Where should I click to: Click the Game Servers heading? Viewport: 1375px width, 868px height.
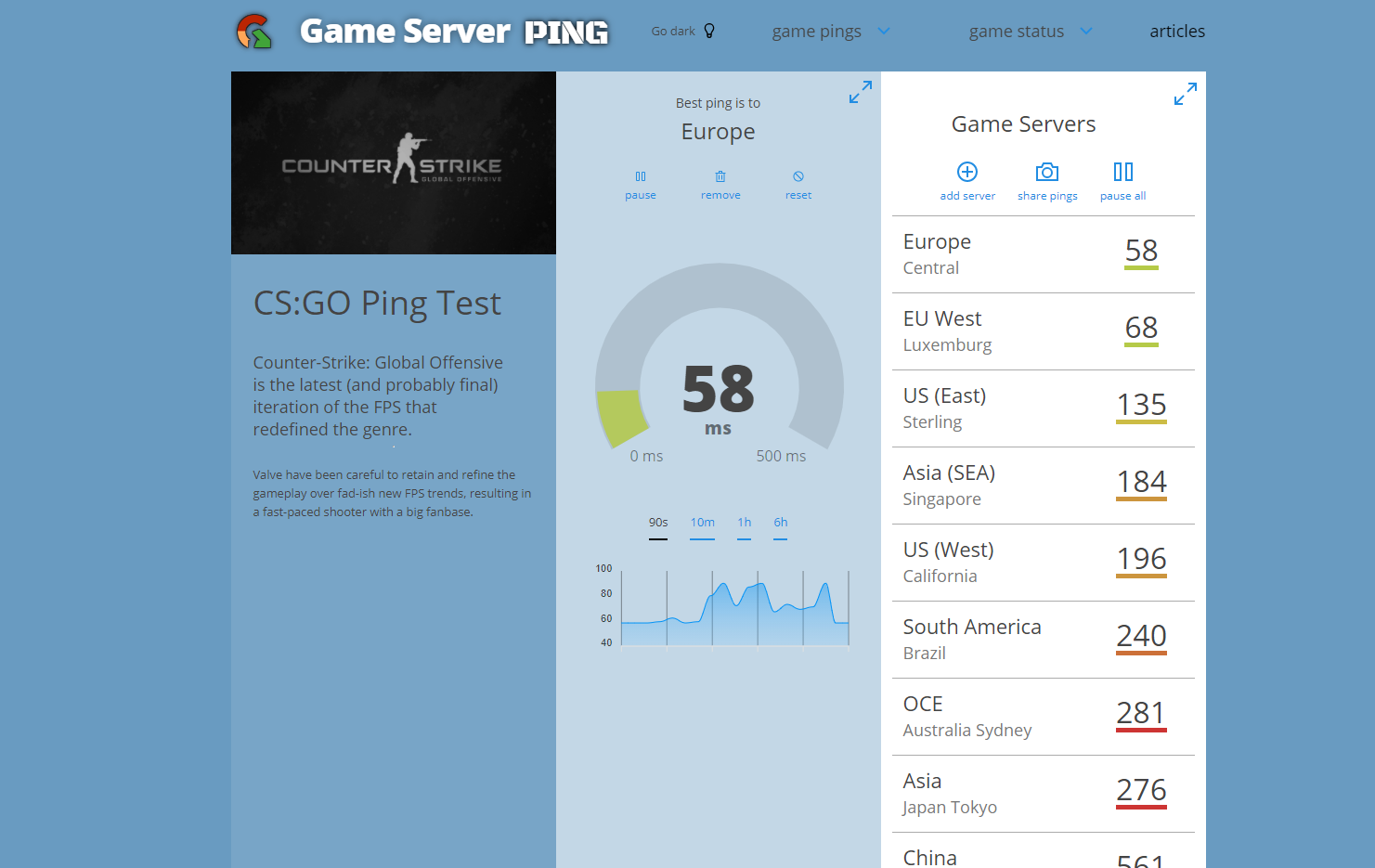coord(1024,124)
